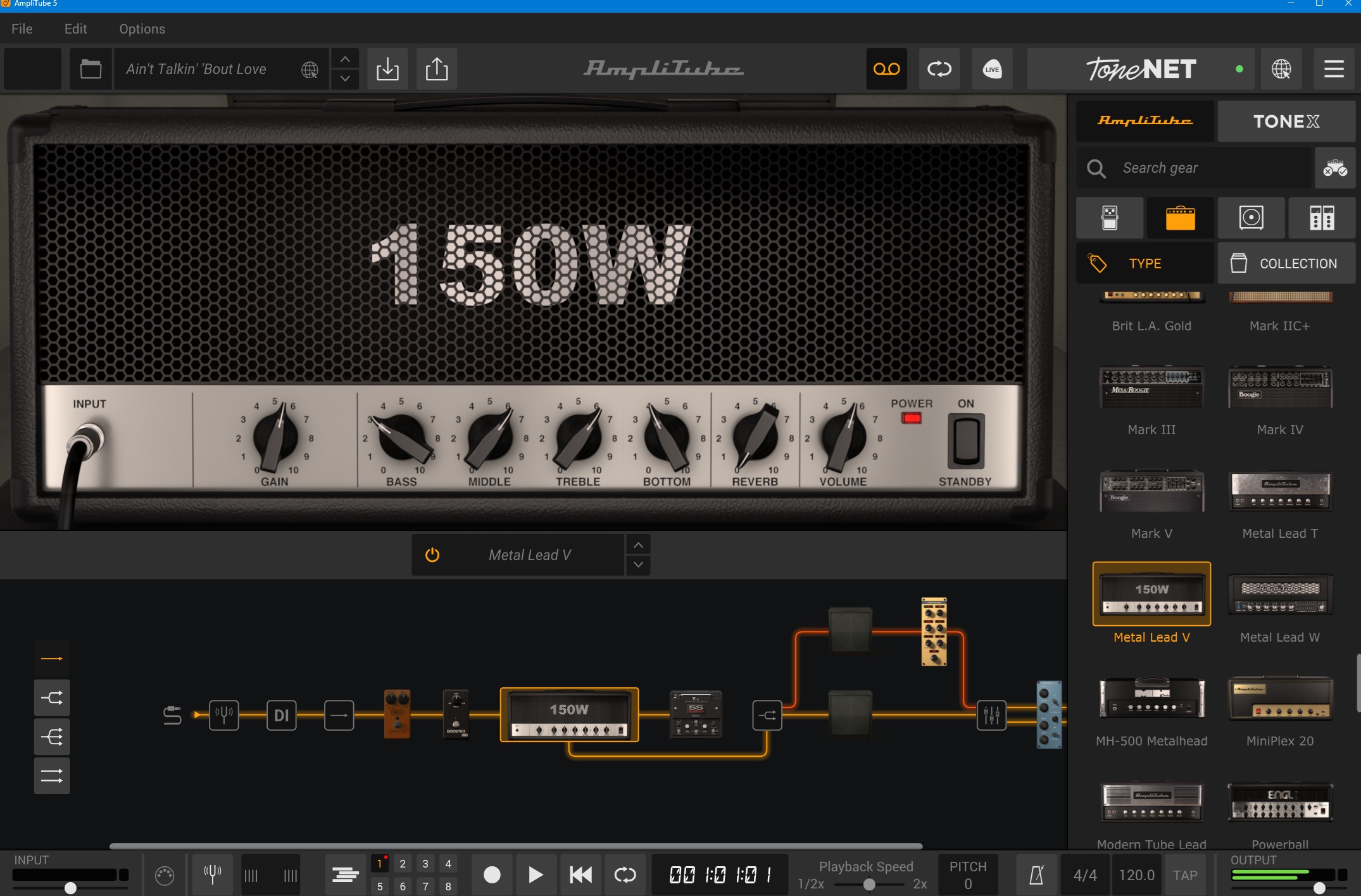Switch to the AmpliTube gear tab

click(1145, 121)
